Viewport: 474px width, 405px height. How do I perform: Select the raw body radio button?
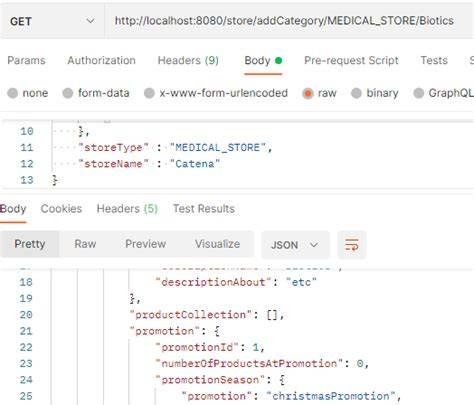click(320, 93)
